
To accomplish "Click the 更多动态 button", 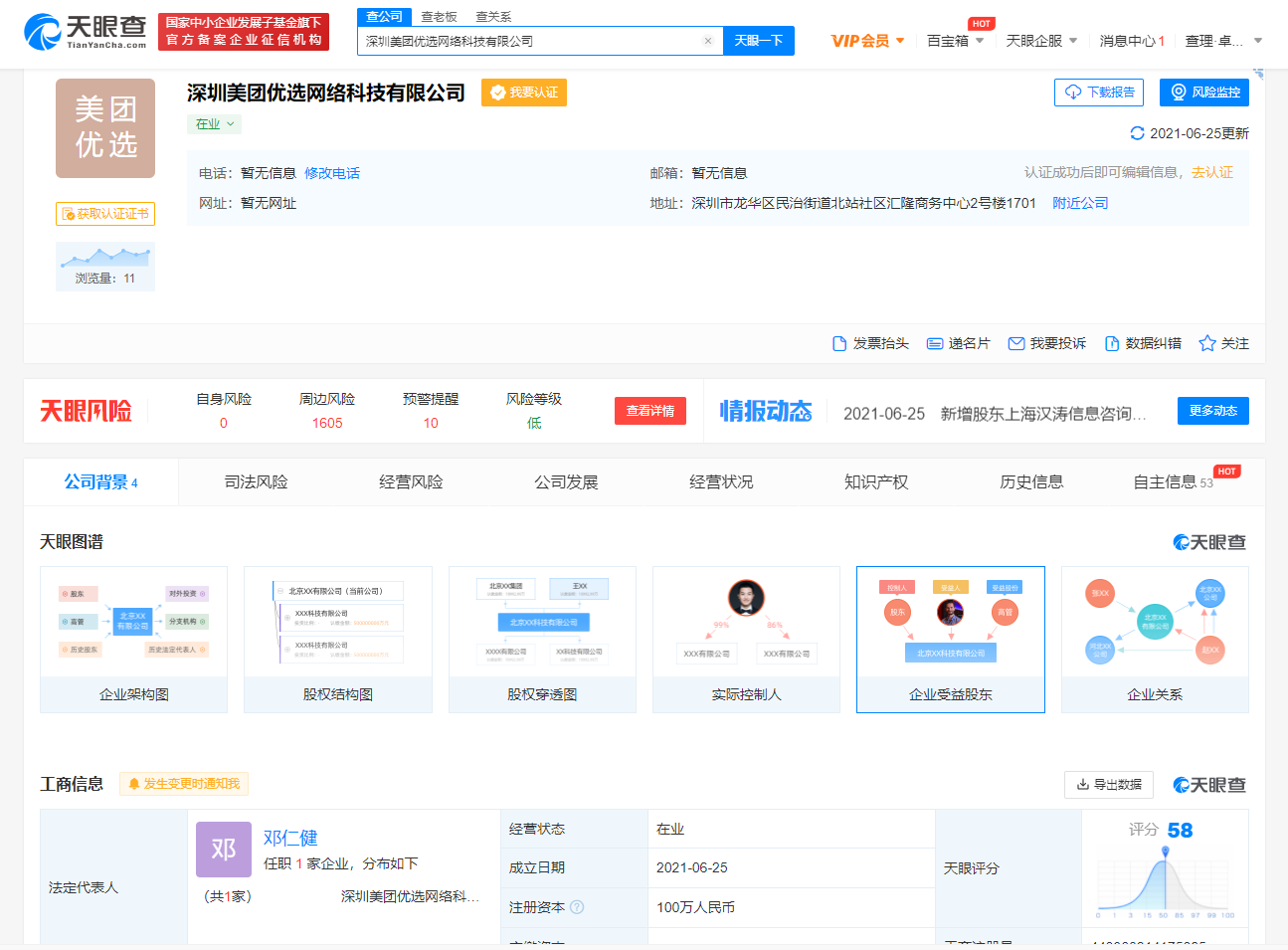I will pyautogui.click(x=1213, y=411).
